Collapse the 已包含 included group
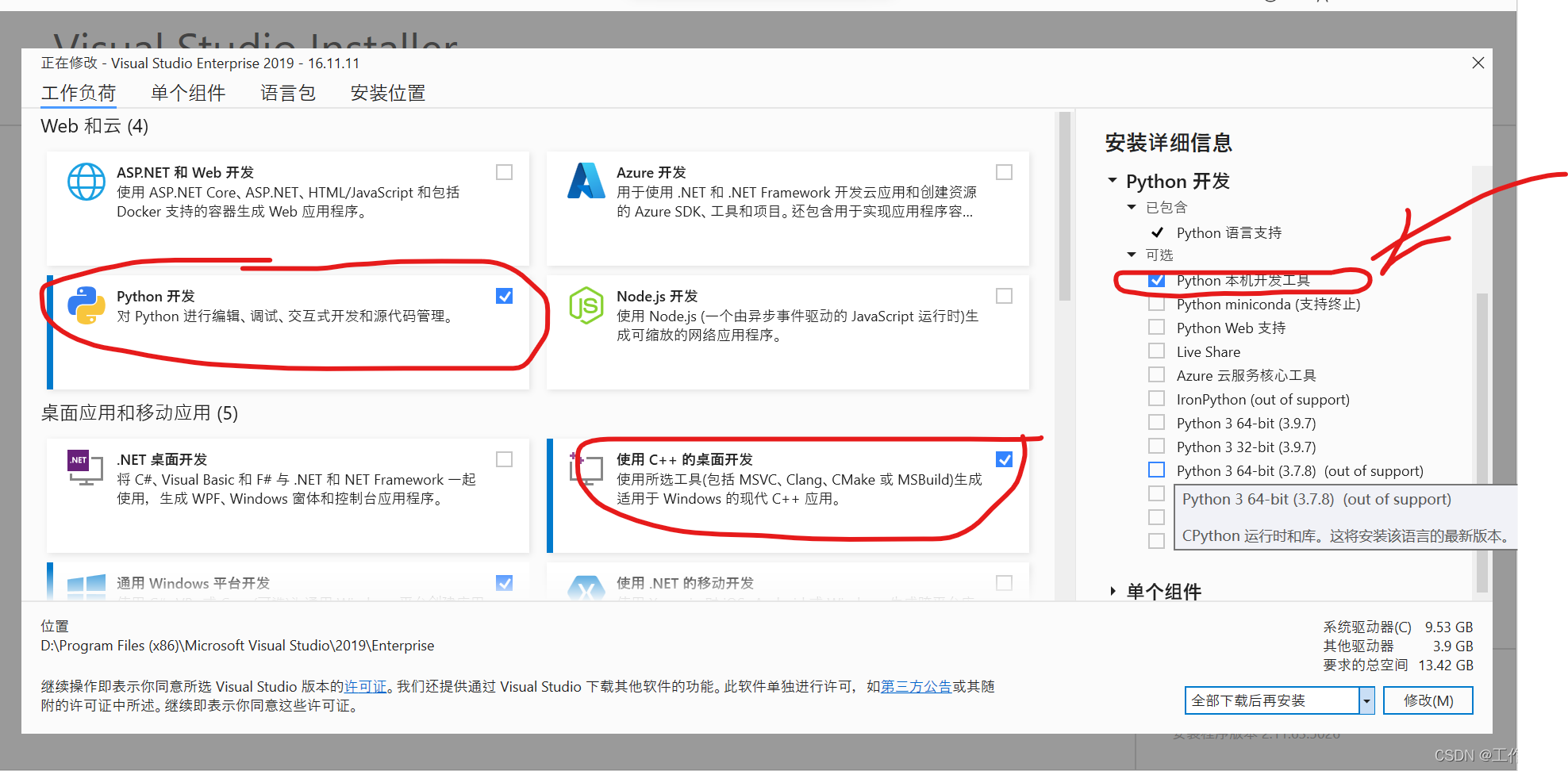 (x=1132, y=207)
